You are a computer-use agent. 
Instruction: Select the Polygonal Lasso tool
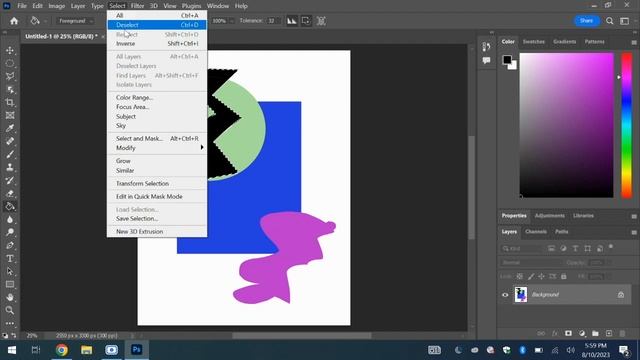pyautogui.click(x=10, y=76)
